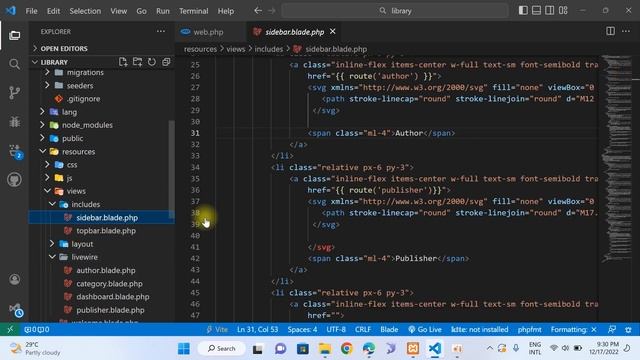Viewport: 640px width, 360px height.
Task: Expand the Open Editors section
Action: click(x=102, y=49)
